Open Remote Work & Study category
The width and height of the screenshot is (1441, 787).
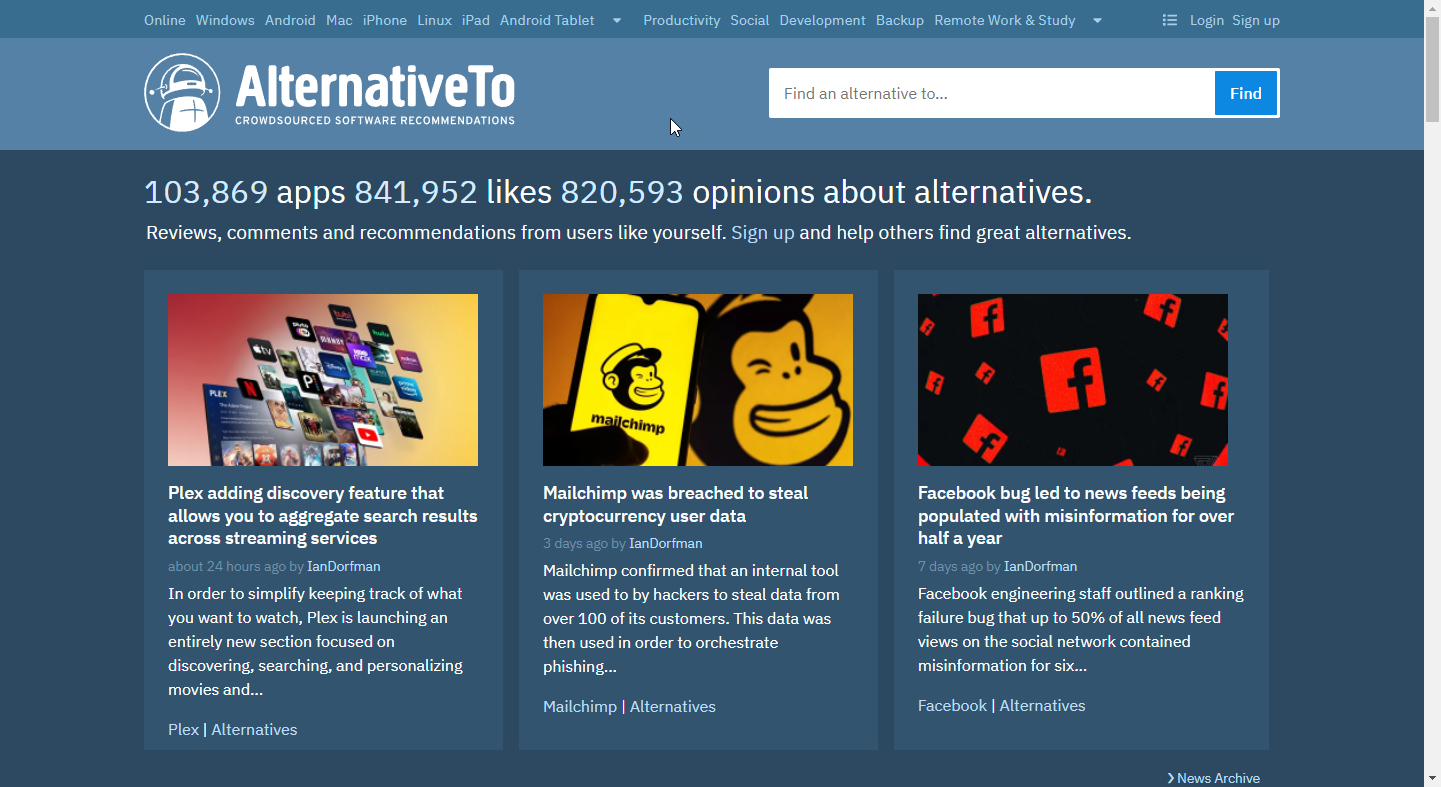[1005, 20]
